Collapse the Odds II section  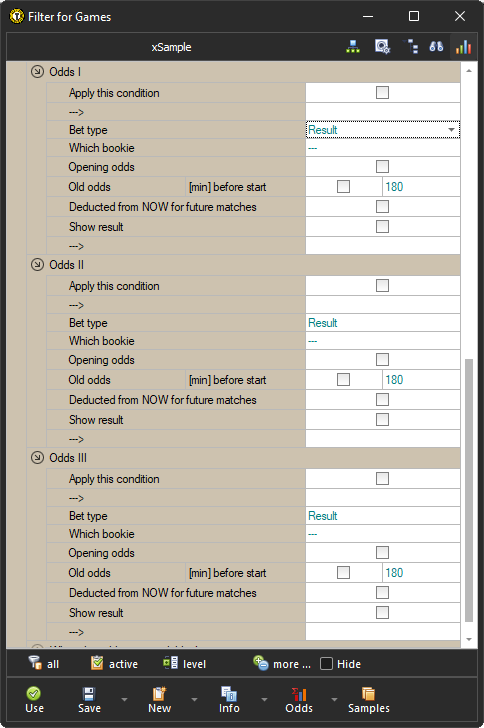37,265
